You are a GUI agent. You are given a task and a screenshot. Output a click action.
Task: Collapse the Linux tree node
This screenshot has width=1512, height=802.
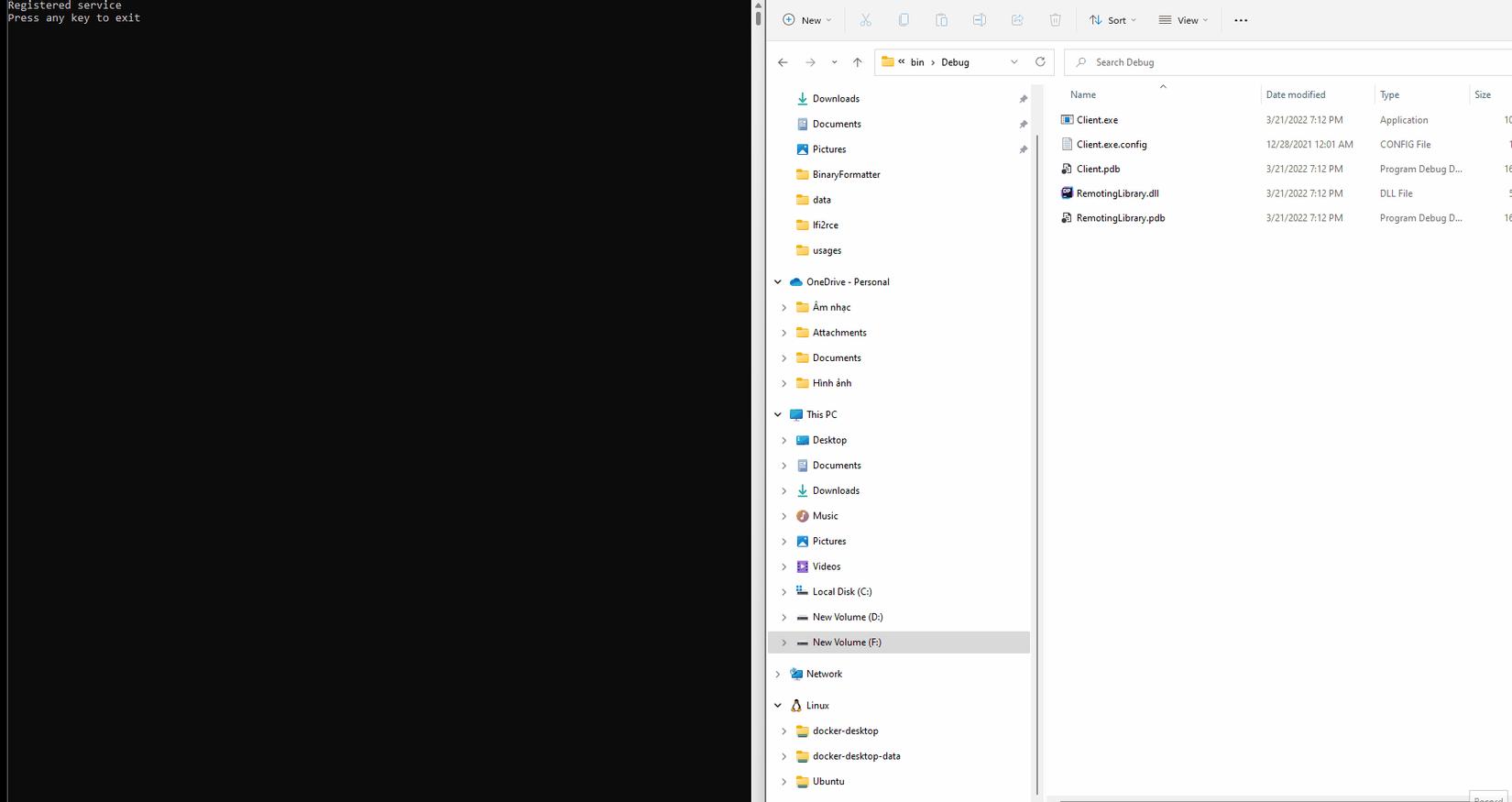coord(778,706)
